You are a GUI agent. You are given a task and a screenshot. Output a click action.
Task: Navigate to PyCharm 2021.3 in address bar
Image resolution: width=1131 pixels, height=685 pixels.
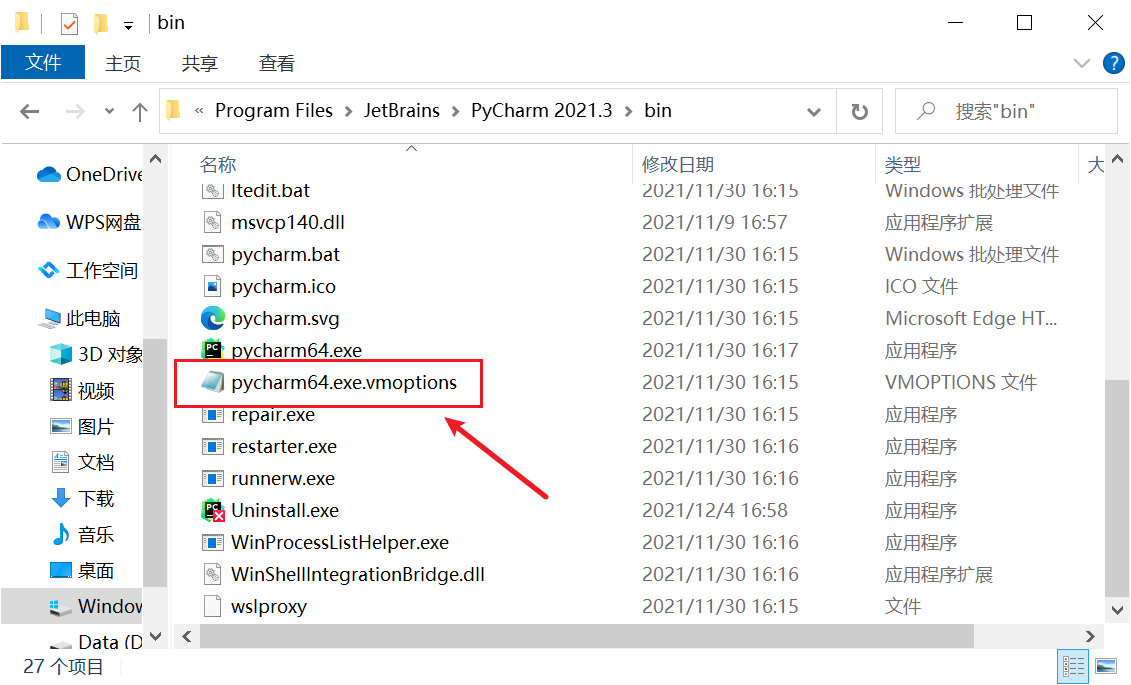click(542, 110)
